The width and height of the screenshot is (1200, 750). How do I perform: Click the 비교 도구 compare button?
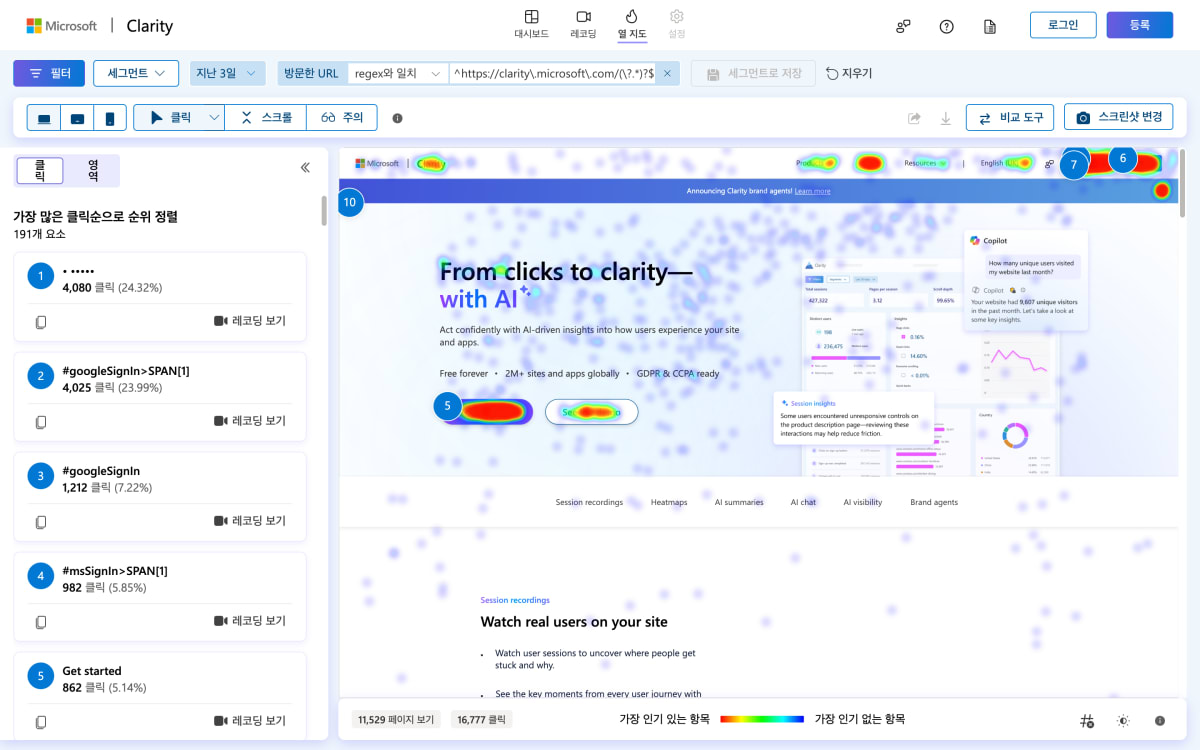1010,118
